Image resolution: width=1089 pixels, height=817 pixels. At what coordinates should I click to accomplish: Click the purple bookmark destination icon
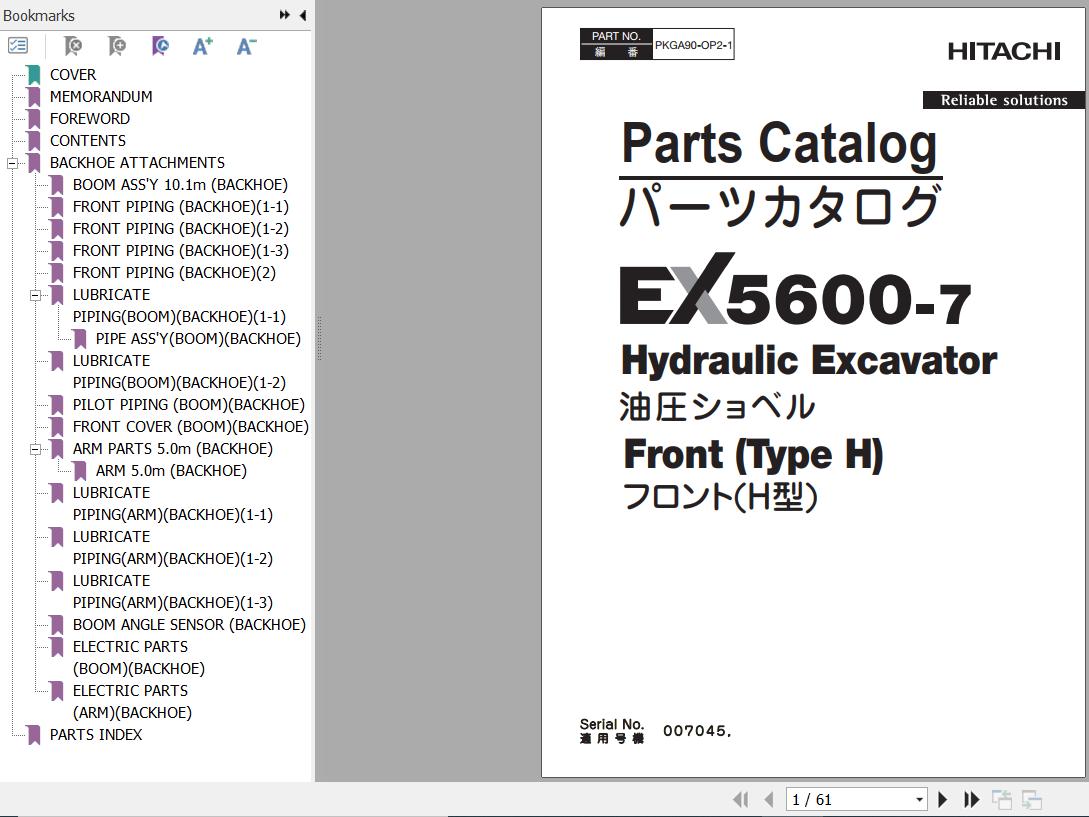click(x=160, y=46)
